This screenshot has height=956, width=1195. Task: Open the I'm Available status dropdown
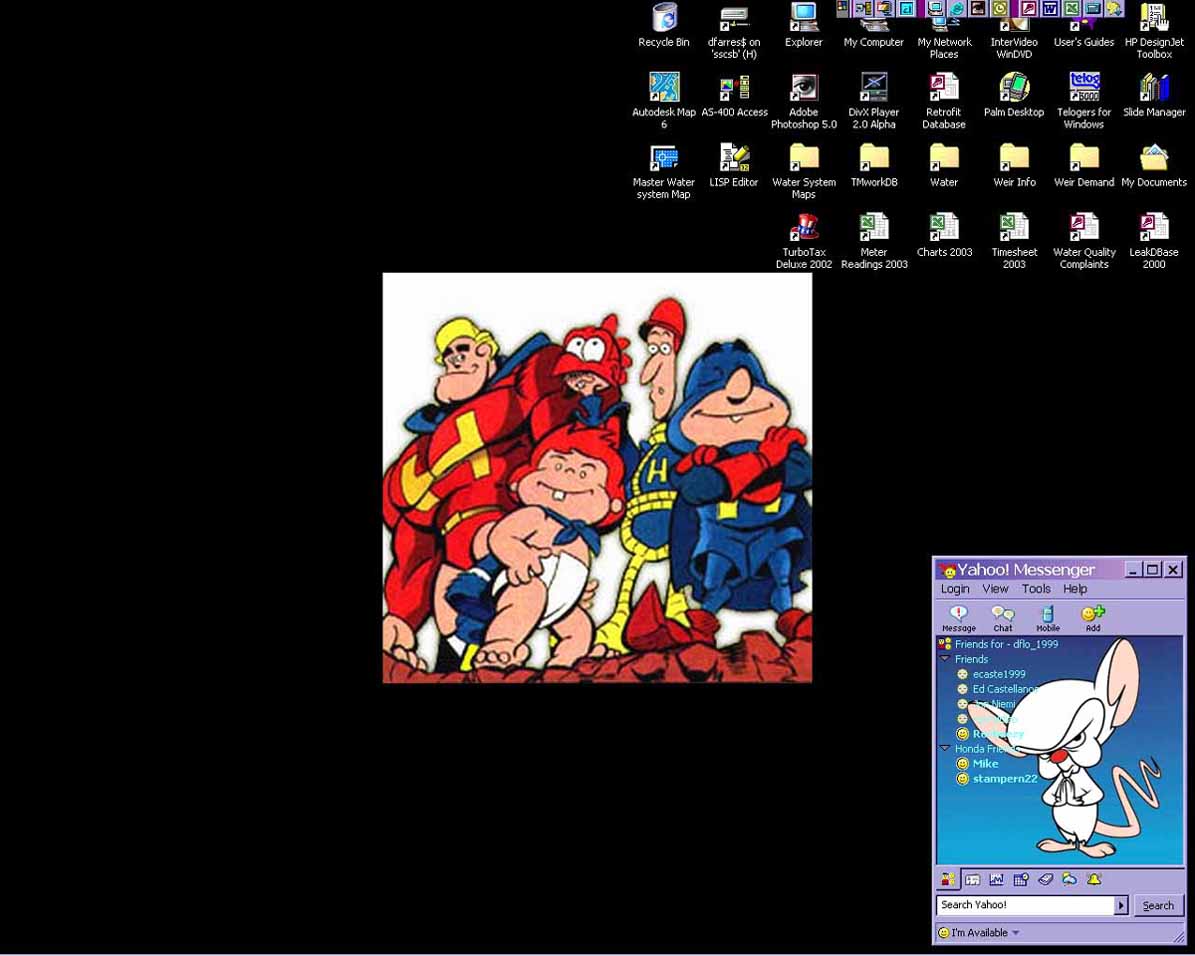(1015, 933)
